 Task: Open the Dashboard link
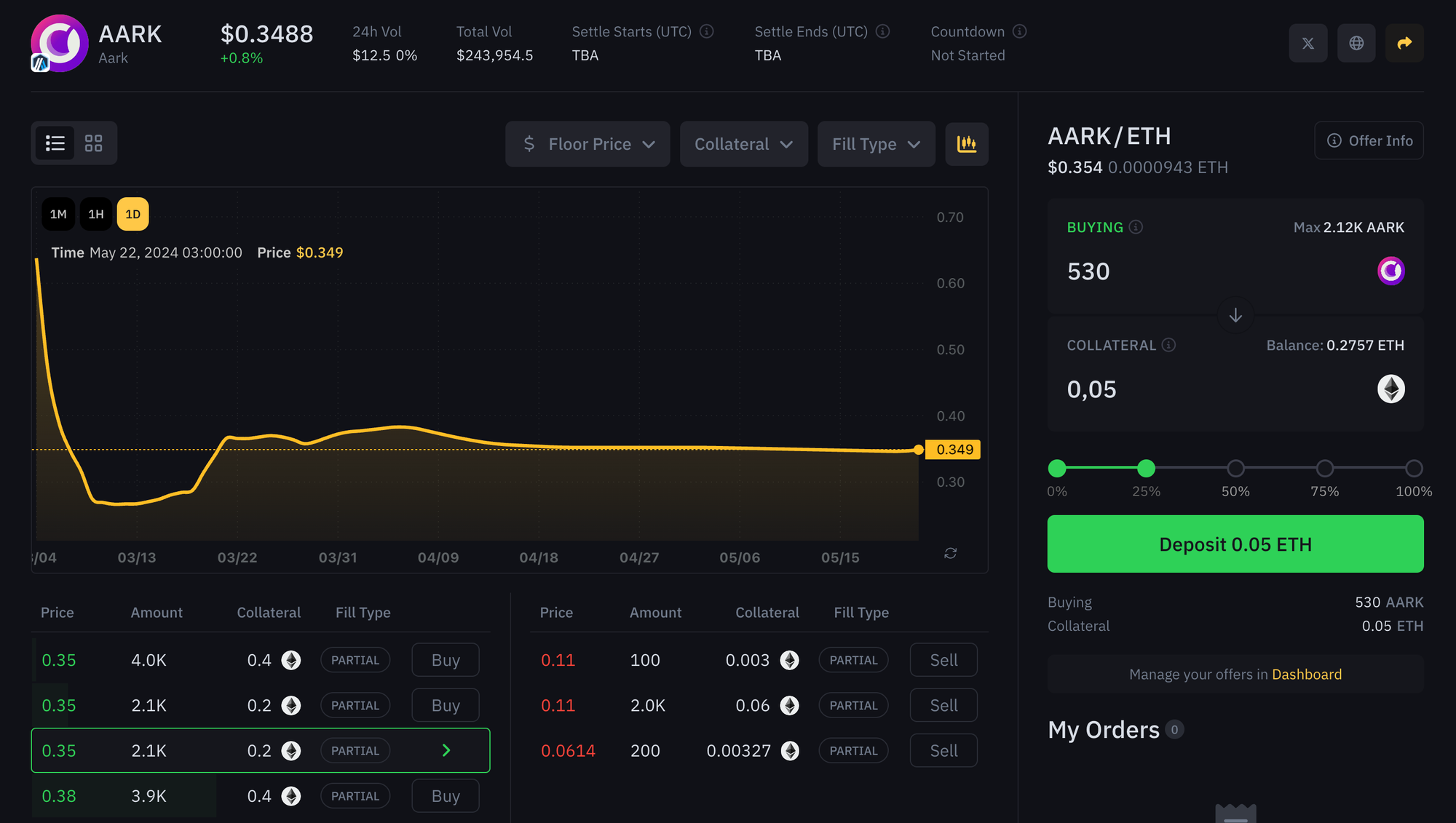click(x=1306, y=674)
